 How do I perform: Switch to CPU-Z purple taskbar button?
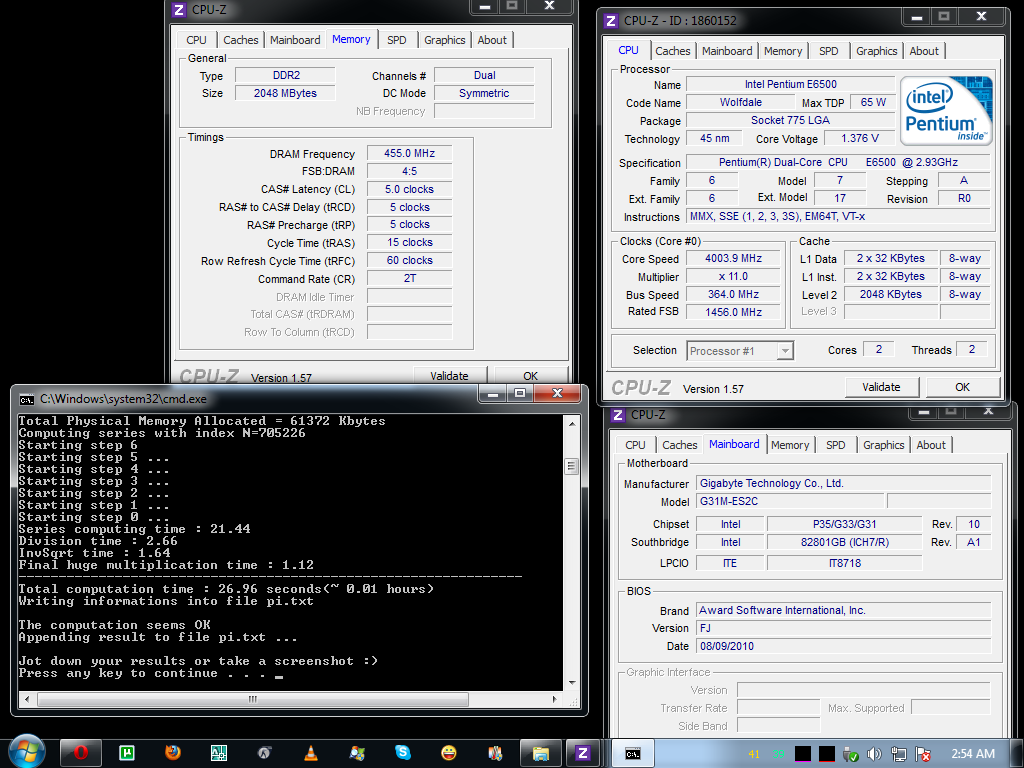click(583, 753)
